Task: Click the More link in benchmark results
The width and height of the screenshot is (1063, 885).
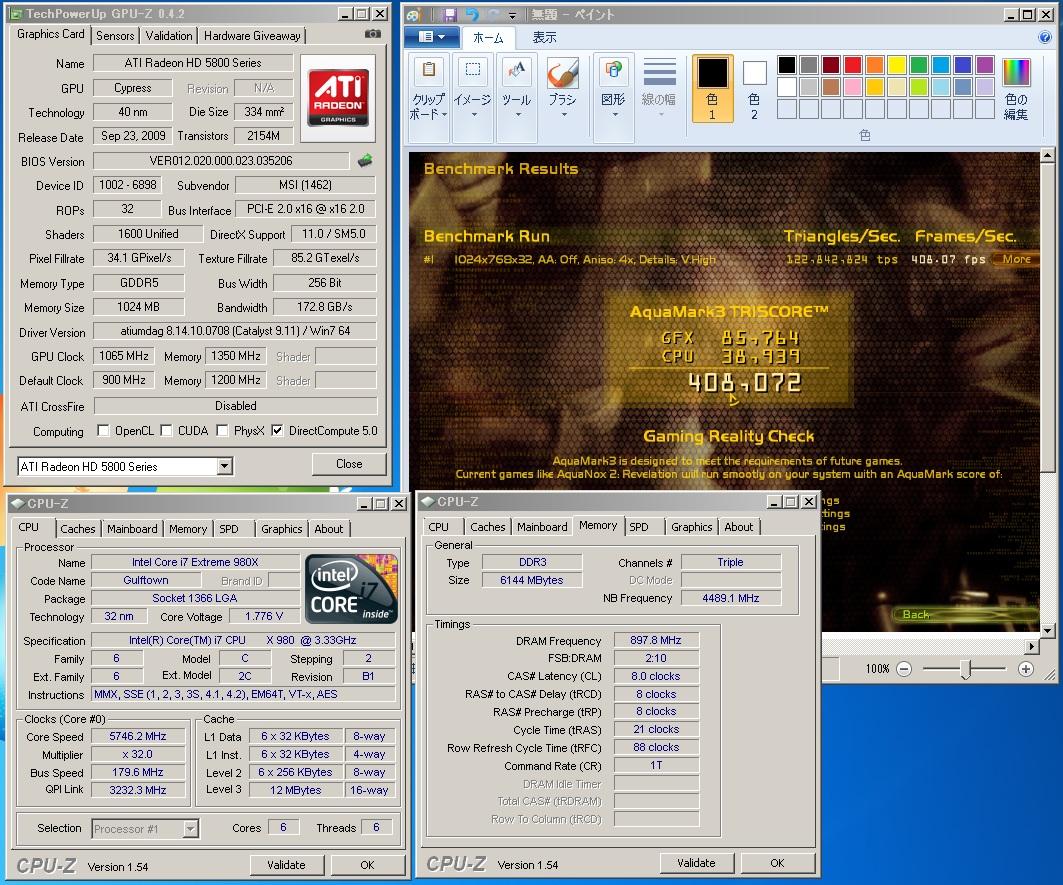Action: click(x=1016, y=259)
